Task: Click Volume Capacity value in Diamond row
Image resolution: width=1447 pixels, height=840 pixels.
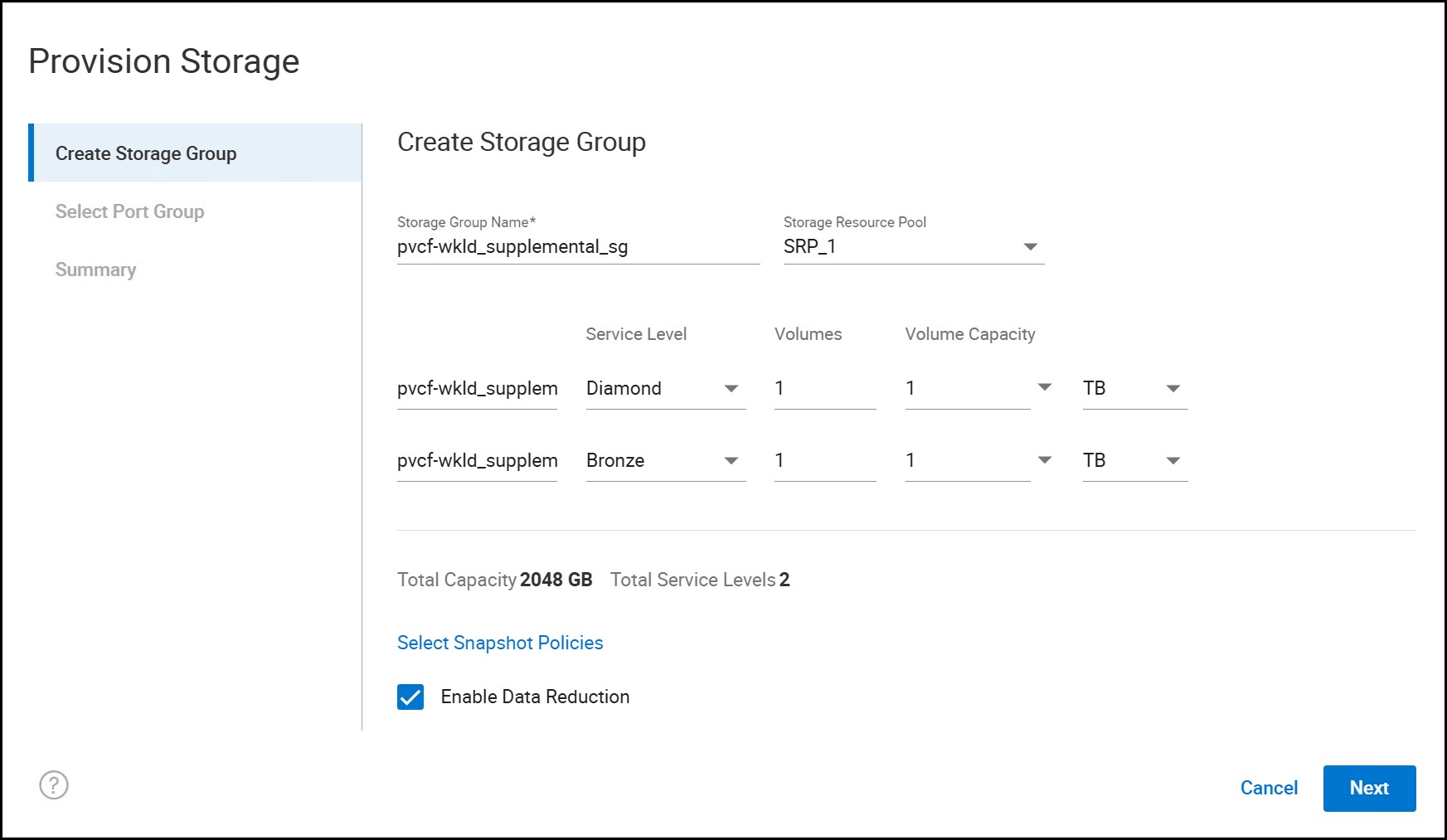Action: pos(968,388)
